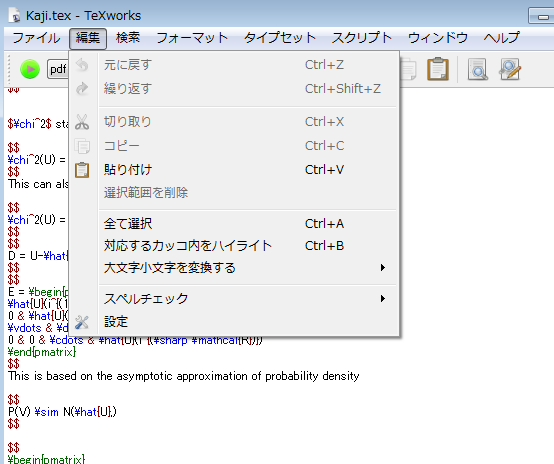This screenshot has width=554, height=464.
Task: Choose 全て選択 menu entry
Action: (234, 224)
